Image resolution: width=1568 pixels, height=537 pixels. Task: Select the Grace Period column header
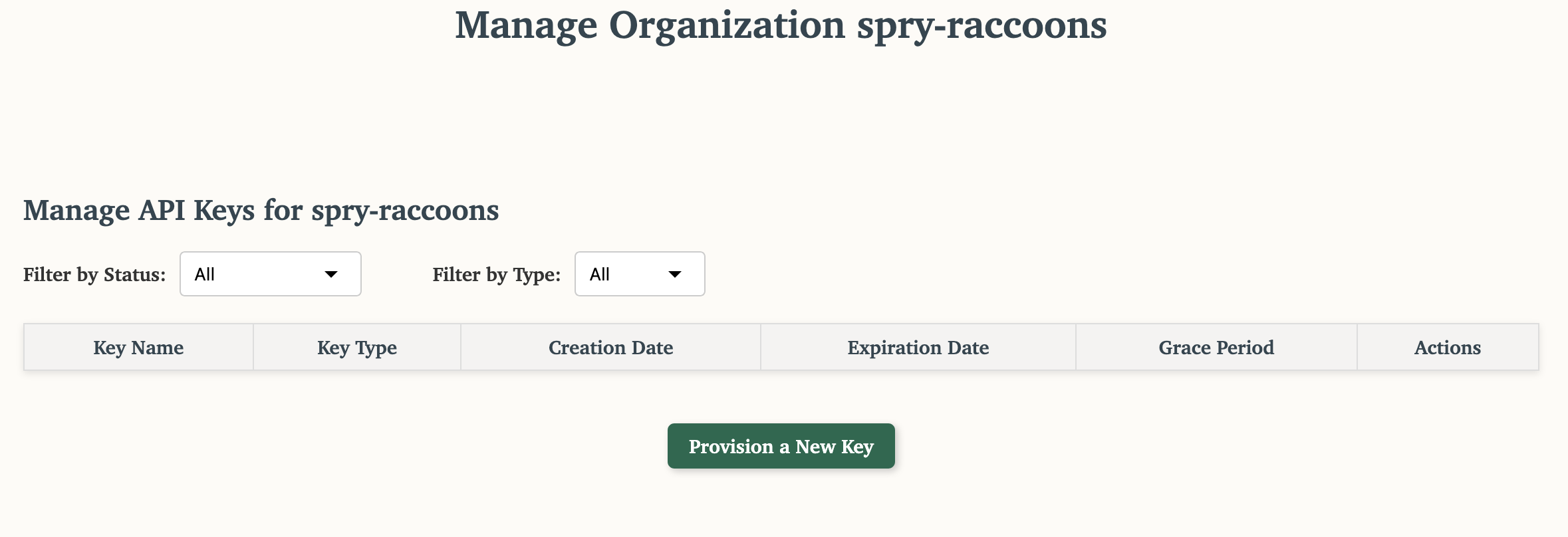click(1216, 348)
